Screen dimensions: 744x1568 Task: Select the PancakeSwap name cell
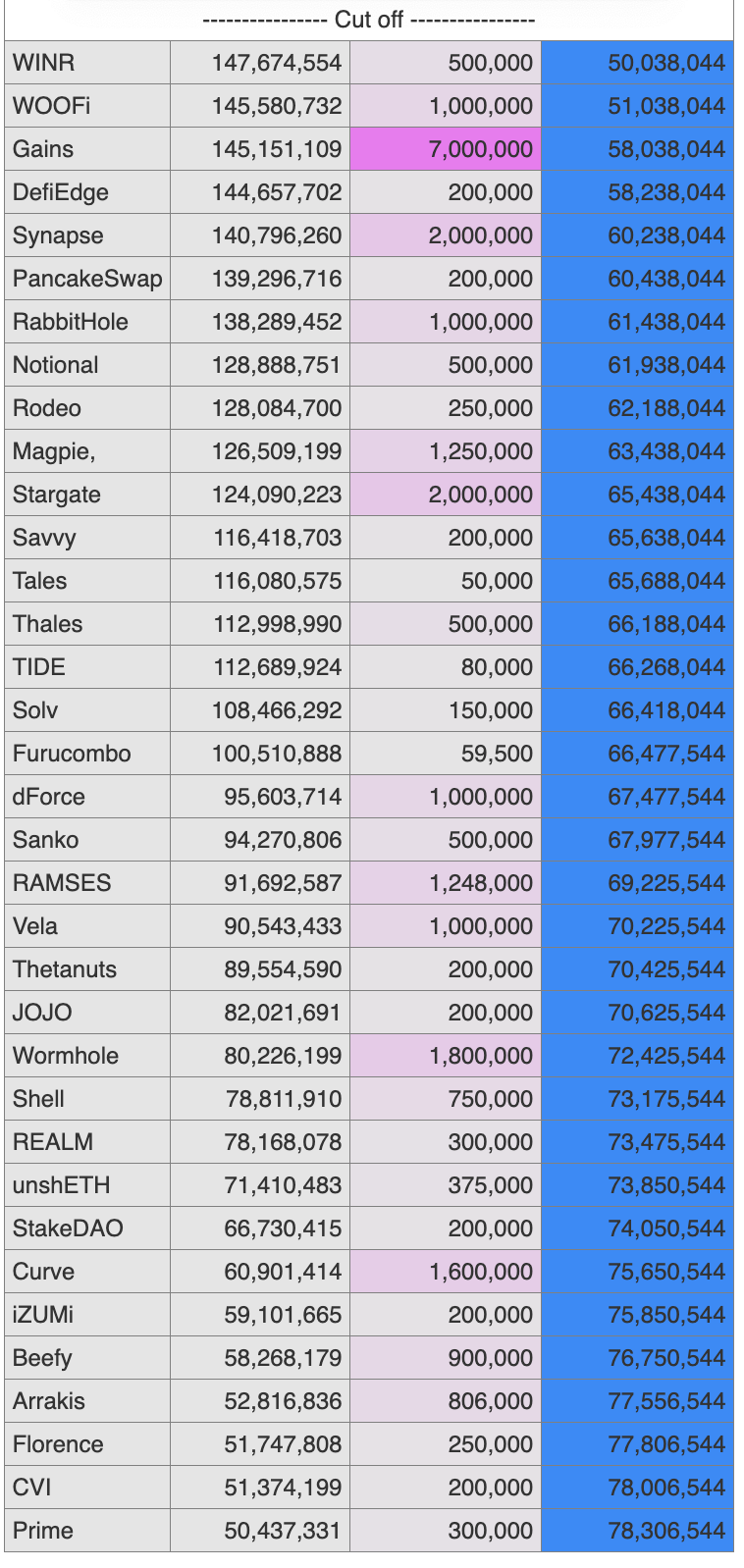(x=86, y=279)
